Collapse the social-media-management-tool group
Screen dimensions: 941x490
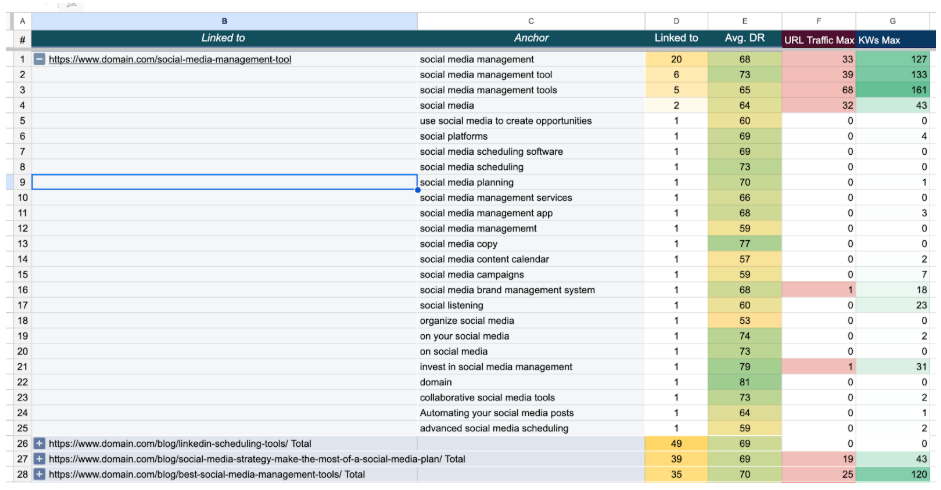(x=39, y=59)
